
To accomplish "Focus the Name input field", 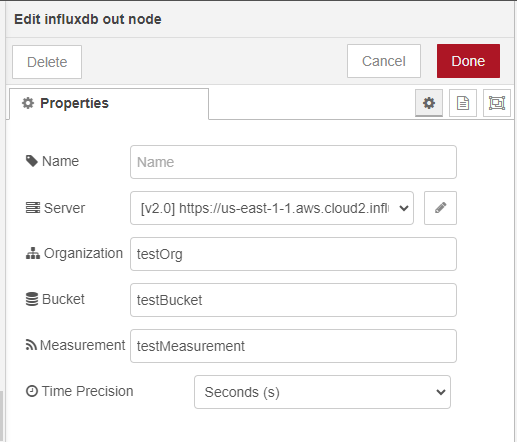I will tap(293, 162).
